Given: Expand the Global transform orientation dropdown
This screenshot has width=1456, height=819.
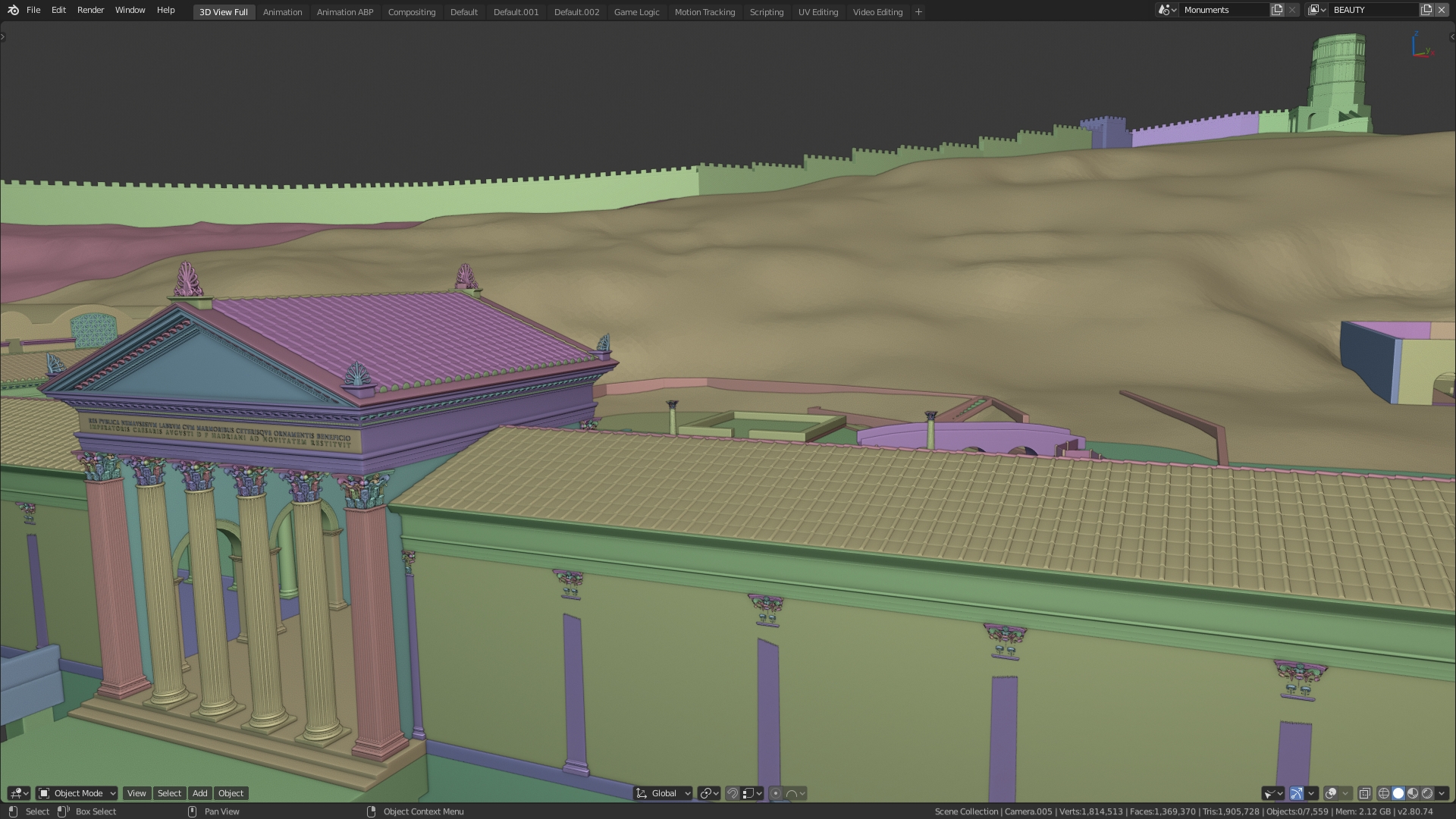Looking at the screenshot, I should (x=664, y=793).
